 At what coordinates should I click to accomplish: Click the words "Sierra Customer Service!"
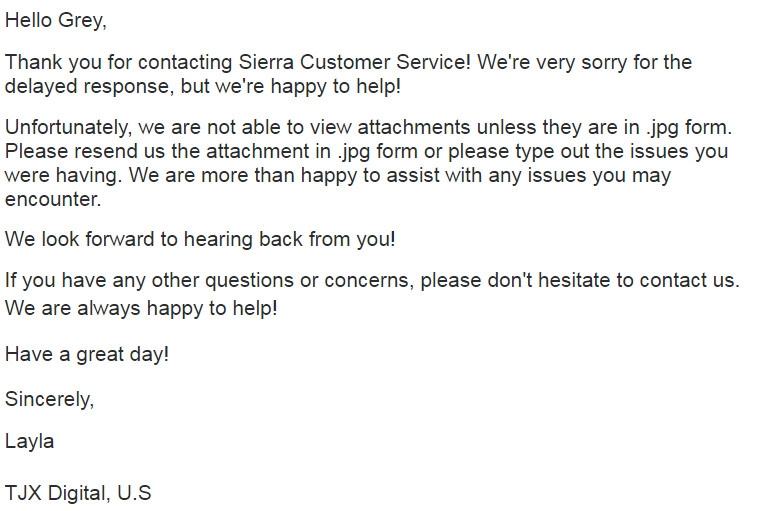(355, 62)
